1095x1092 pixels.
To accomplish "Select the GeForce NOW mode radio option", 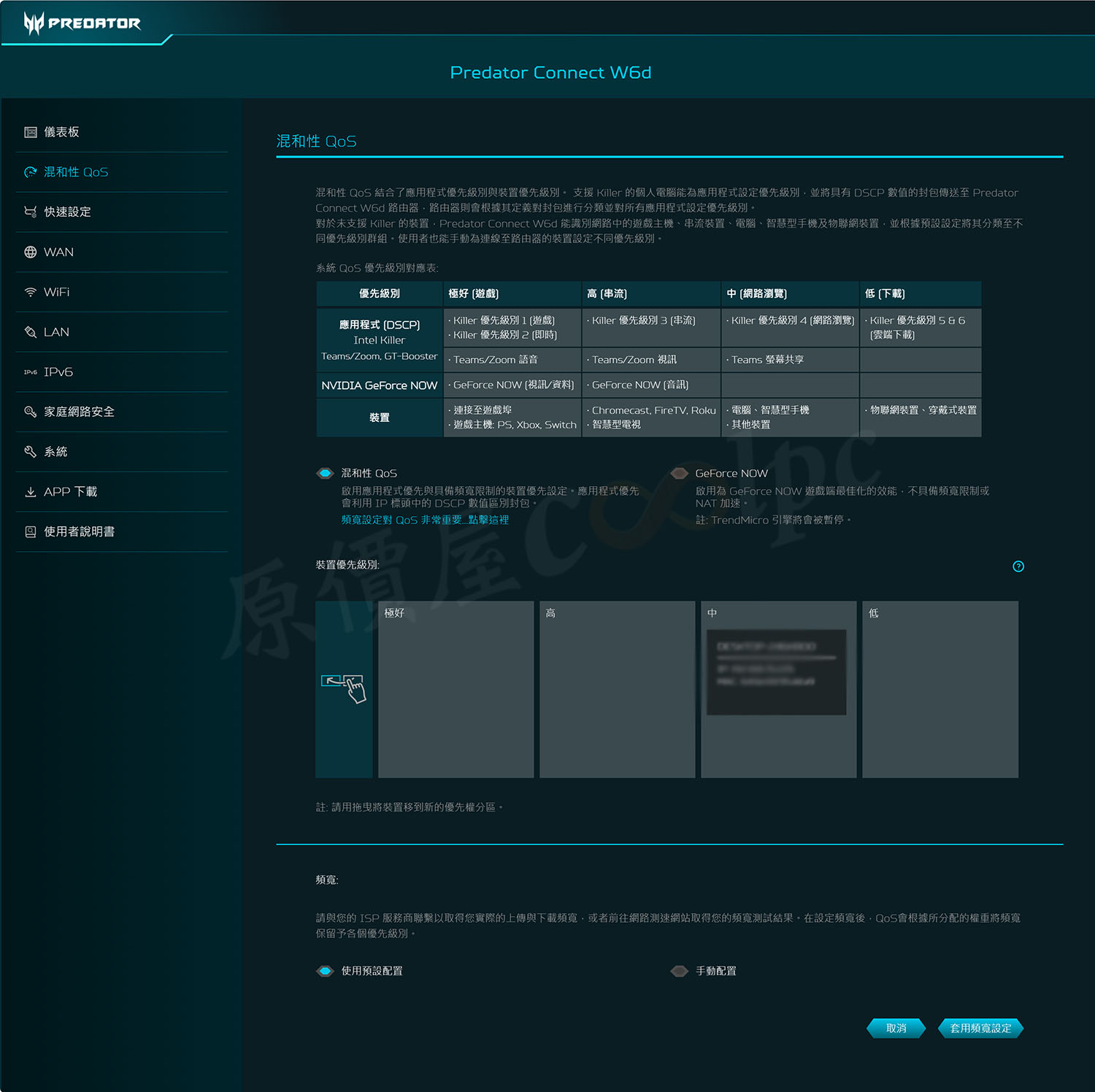I will (x=679, y=473).
